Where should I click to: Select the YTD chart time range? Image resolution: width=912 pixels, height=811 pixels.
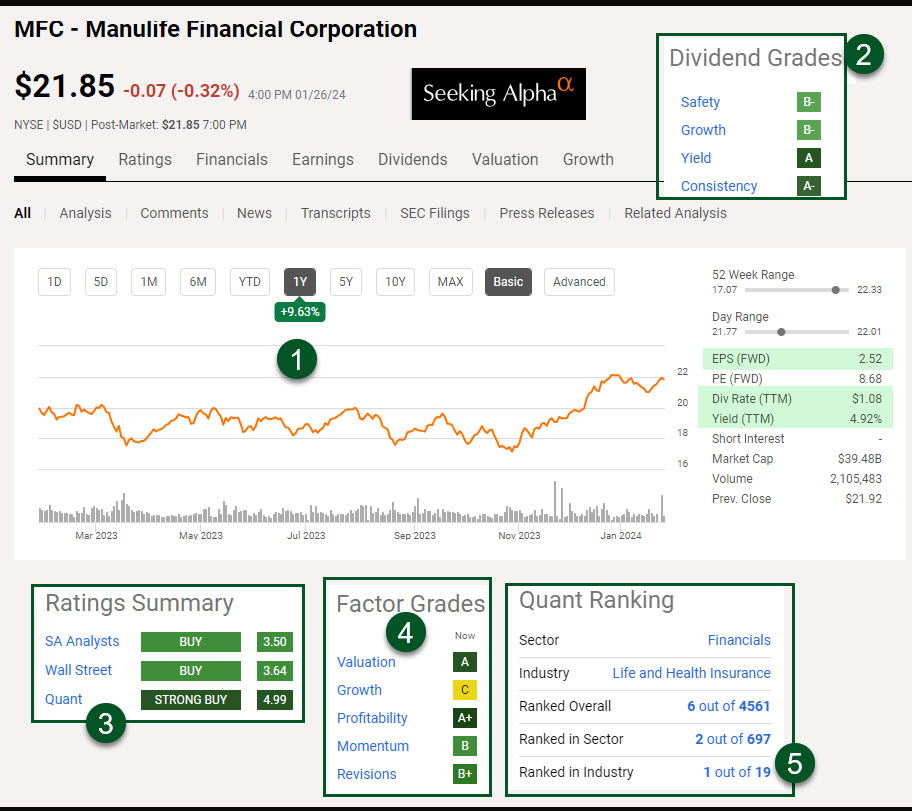coord(249,282)
